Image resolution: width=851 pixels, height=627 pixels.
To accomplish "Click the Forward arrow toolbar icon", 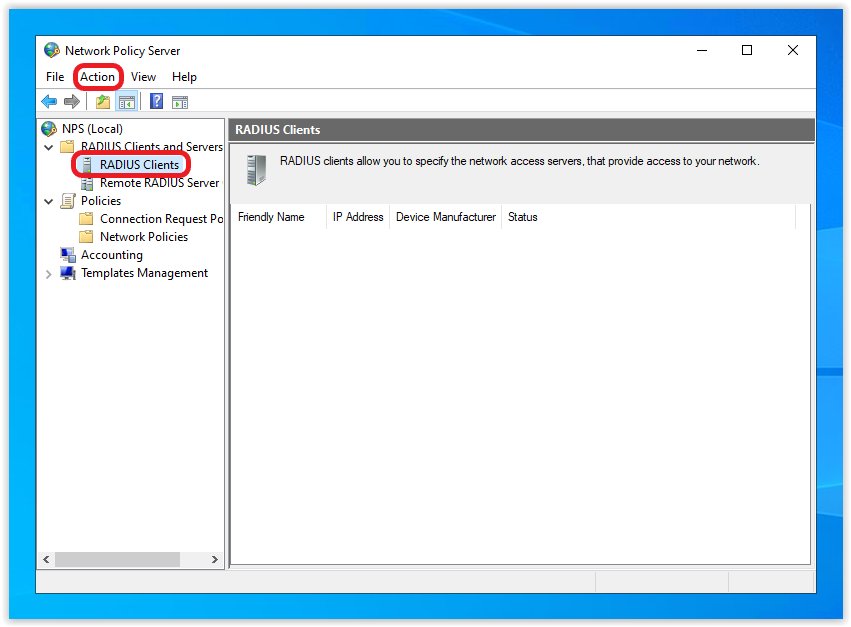I will pos(72,102).
